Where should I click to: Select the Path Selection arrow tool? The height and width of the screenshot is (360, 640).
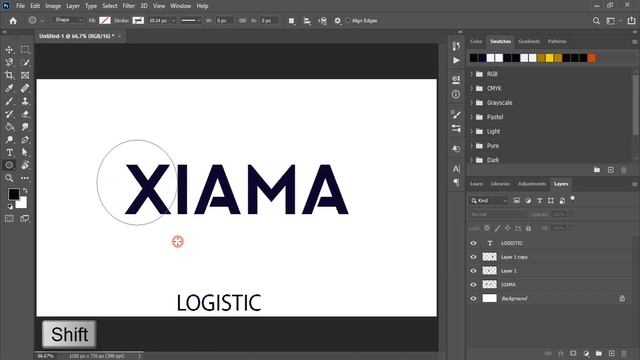pyautogui.click(x=25, y=152)
